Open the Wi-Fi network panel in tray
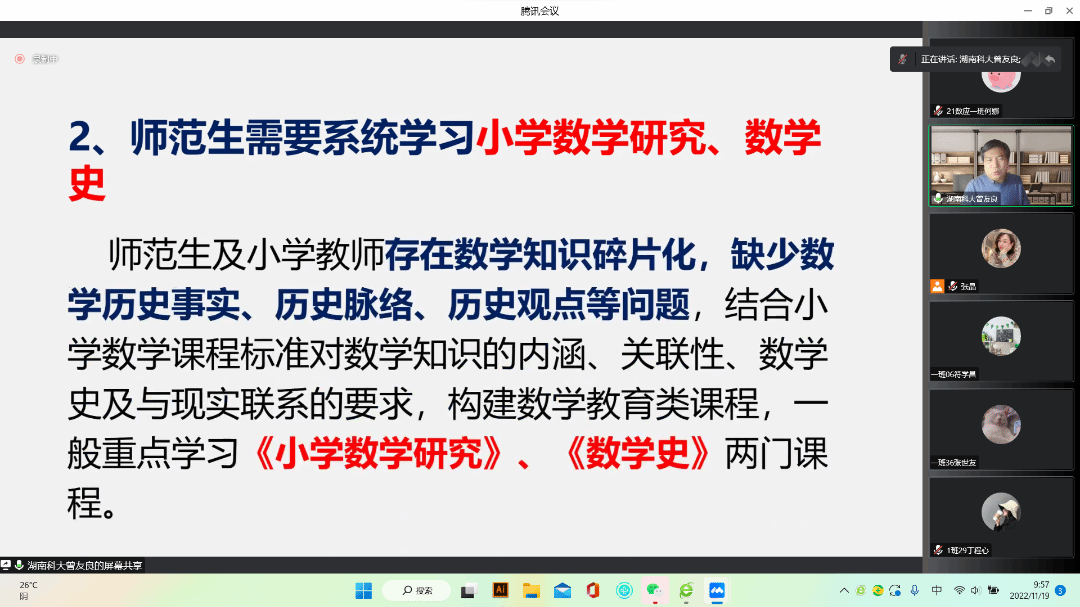The height and width of the screenshot is (607, 1080). click(959, 590)
